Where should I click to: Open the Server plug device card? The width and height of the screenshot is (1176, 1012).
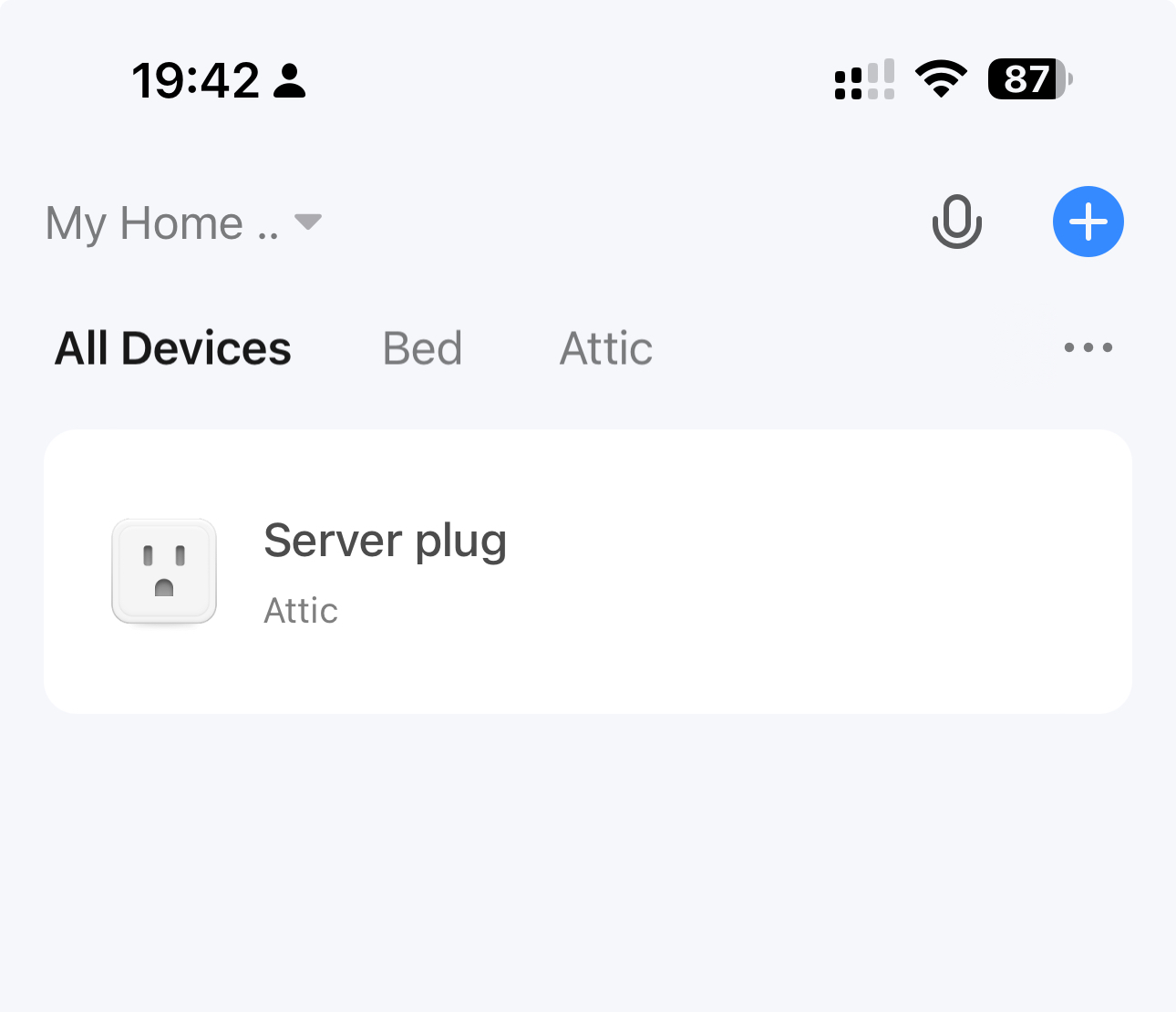click(x=588, y=572)
